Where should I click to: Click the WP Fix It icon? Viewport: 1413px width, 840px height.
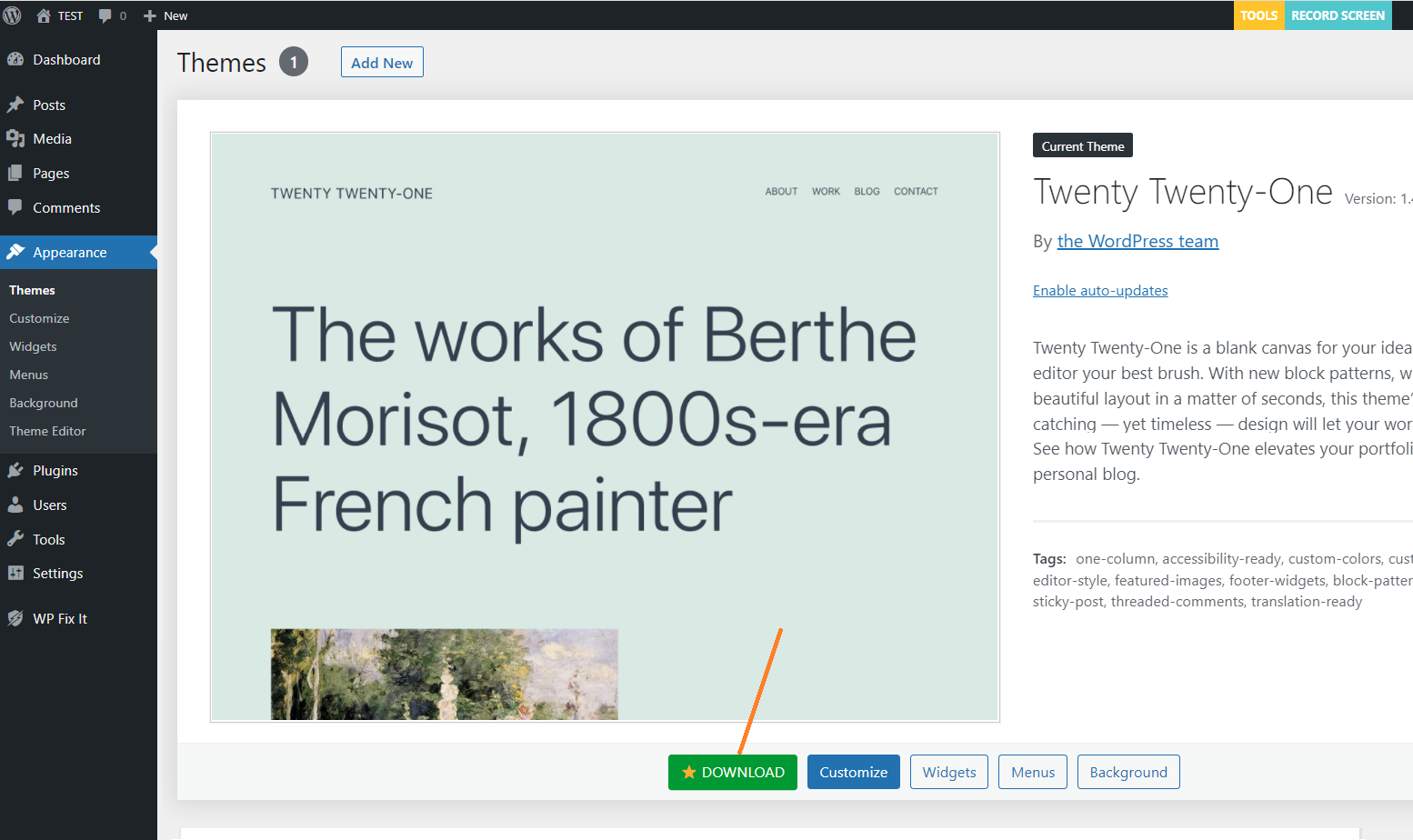[x=15, y=618]
